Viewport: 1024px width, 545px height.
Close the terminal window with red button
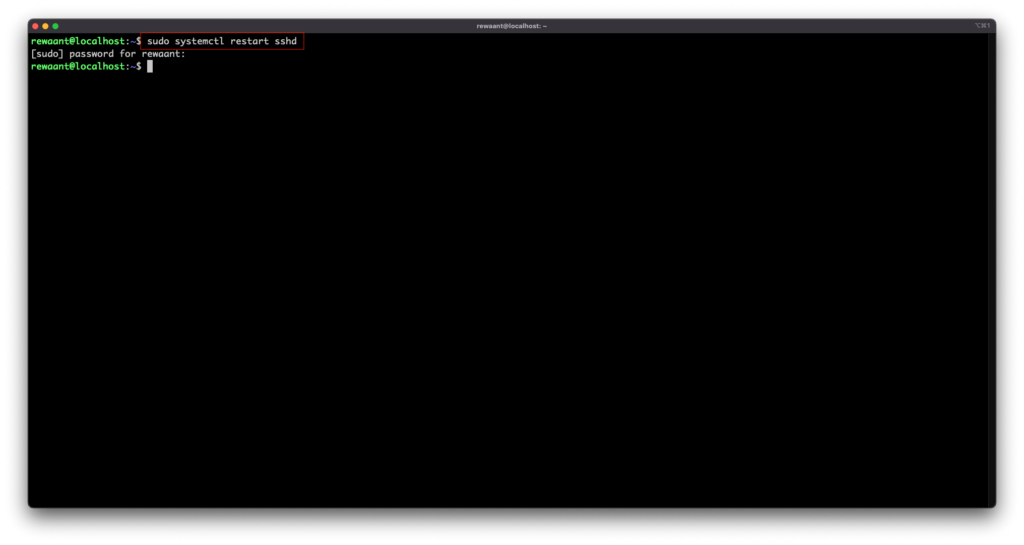pos(35,26)
